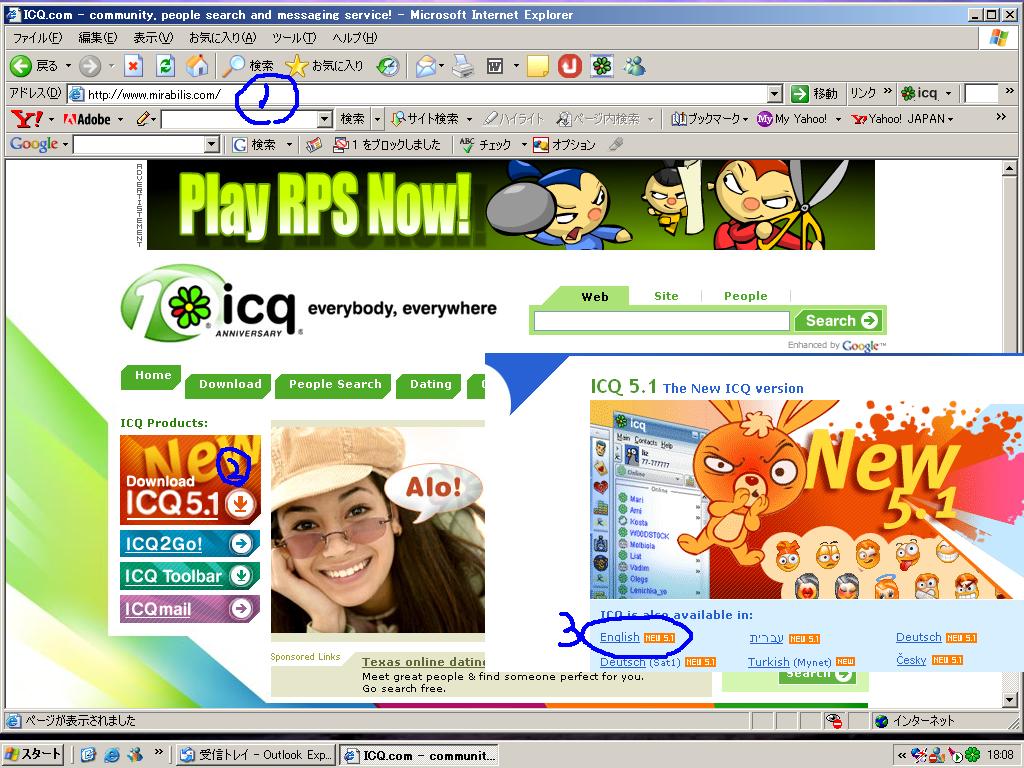Viewport: 1024px width, 768px height.
Task: Click the Mail envelope icon
Action: coord(426,65)
